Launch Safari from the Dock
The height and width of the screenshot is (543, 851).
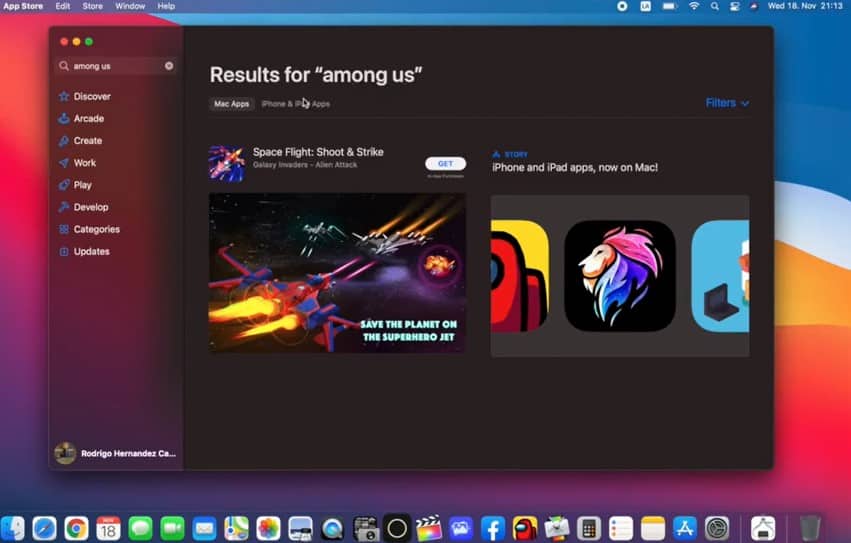(45, 528)
